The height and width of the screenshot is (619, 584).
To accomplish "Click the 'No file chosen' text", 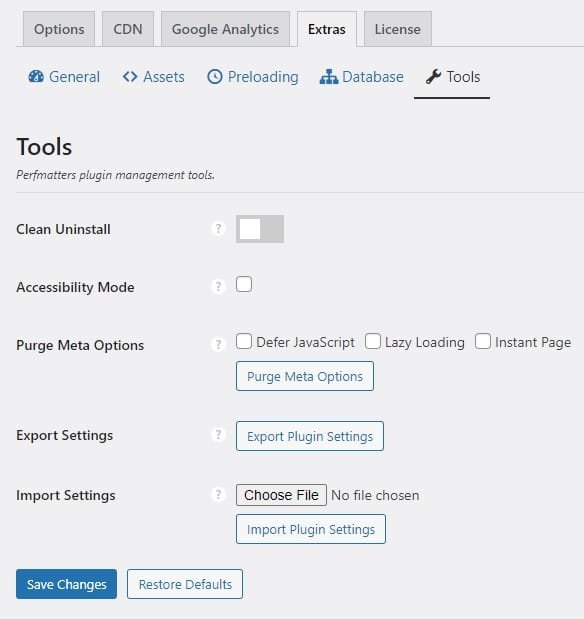I will click(x=375, y=495).
